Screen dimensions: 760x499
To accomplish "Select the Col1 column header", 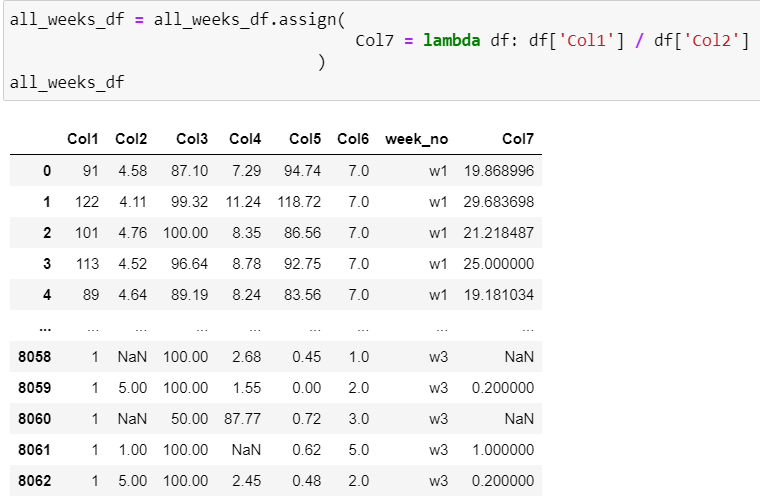I will [x=82, y=139].
